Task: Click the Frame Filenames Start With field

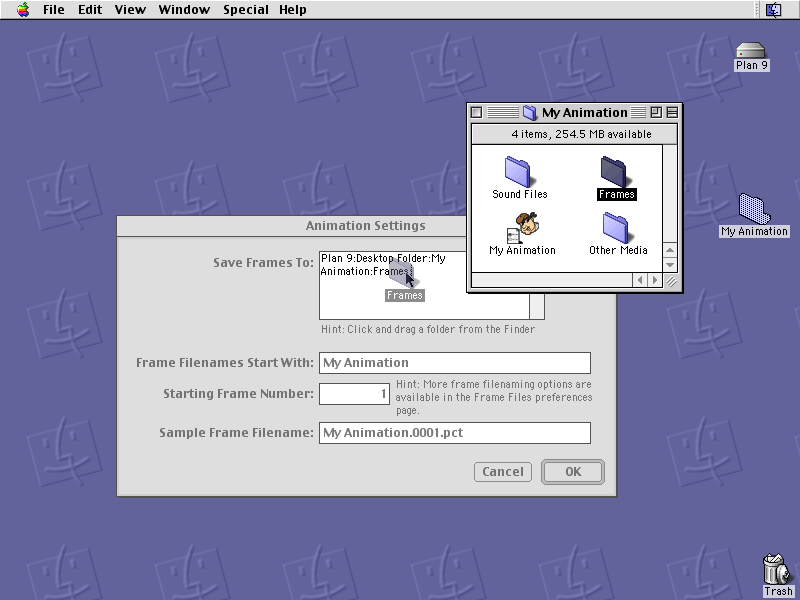Action: click(x=455, y=363)
